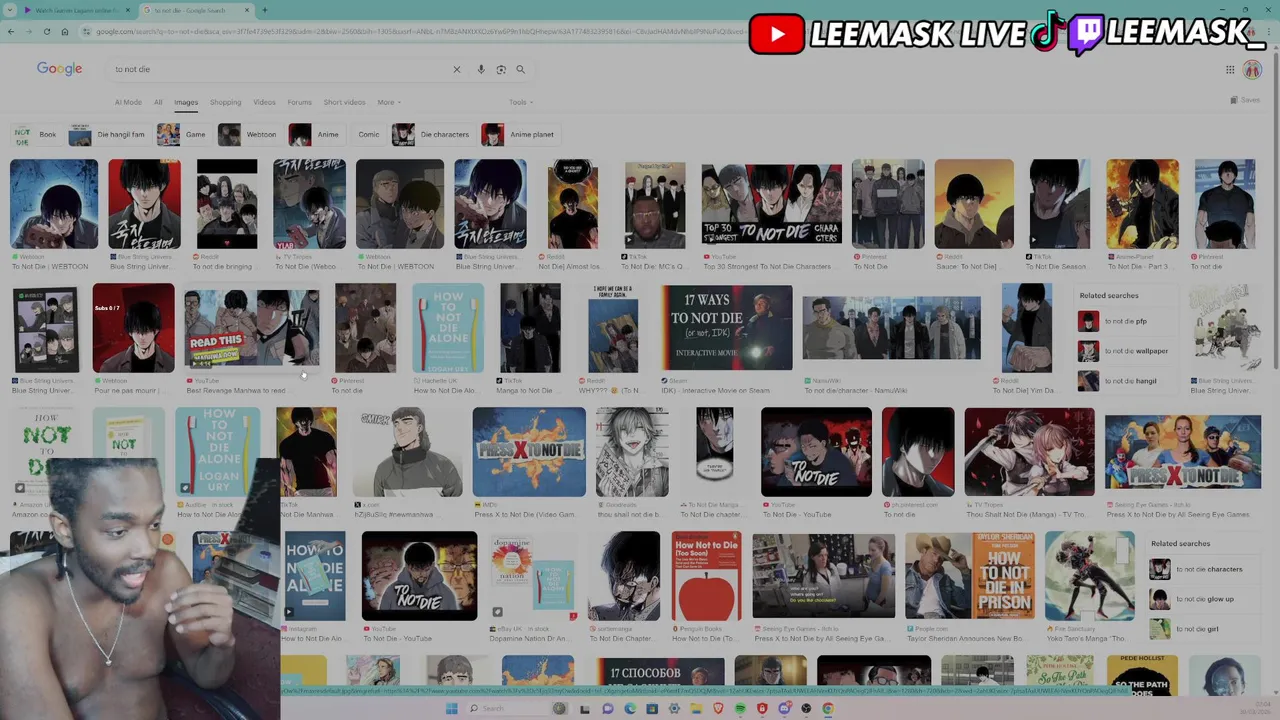This screenshot has width=1280, height=720.
Task: Apply the 'Die hangil fam' filter chip
Action: point(108,134)
